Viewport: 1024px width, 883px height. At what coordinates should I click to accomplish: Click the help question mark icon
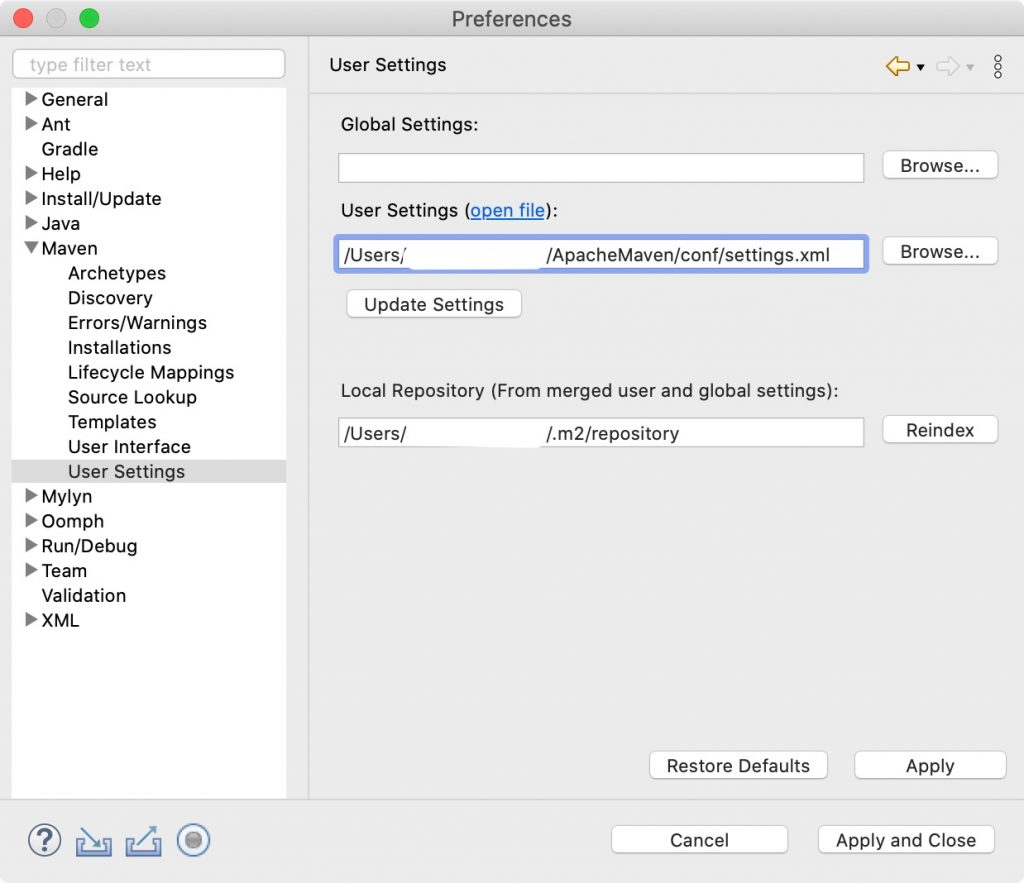[x=44, y=841]
